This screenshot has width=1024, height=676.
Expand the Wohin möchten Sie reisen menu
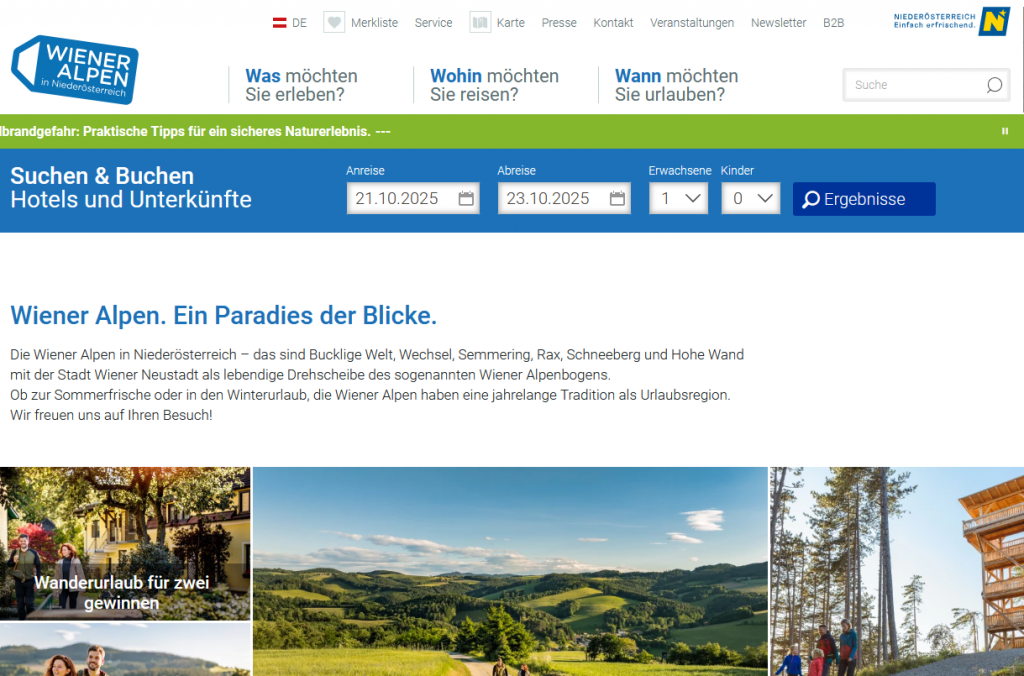pyautogui.click(x=493, y=85)
